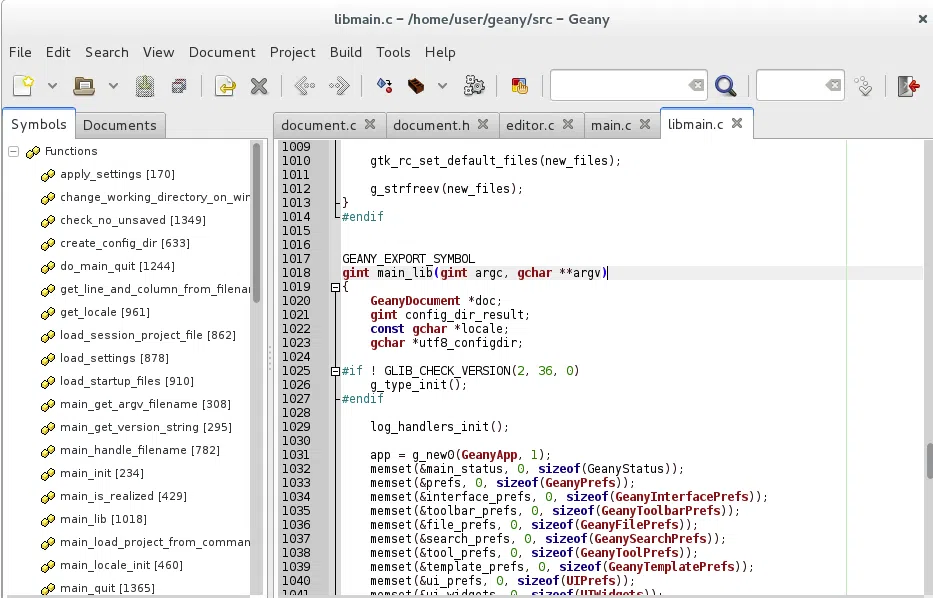
Task: Click the Open file toolbar icon
Action: point(84,86)
